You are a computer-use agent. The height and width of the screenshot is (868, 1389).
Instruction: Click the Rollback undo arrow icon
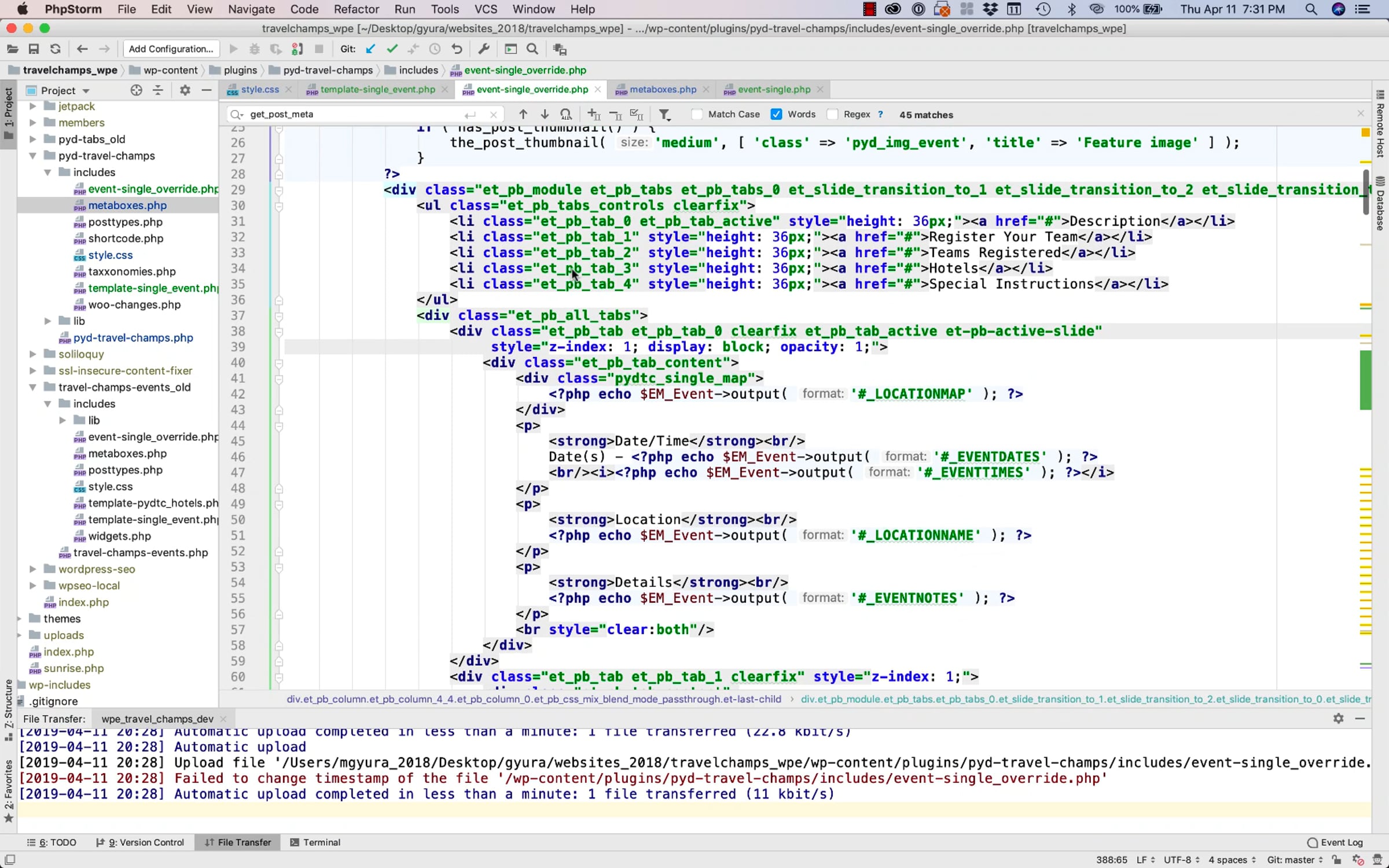click(x=457, y=49)
